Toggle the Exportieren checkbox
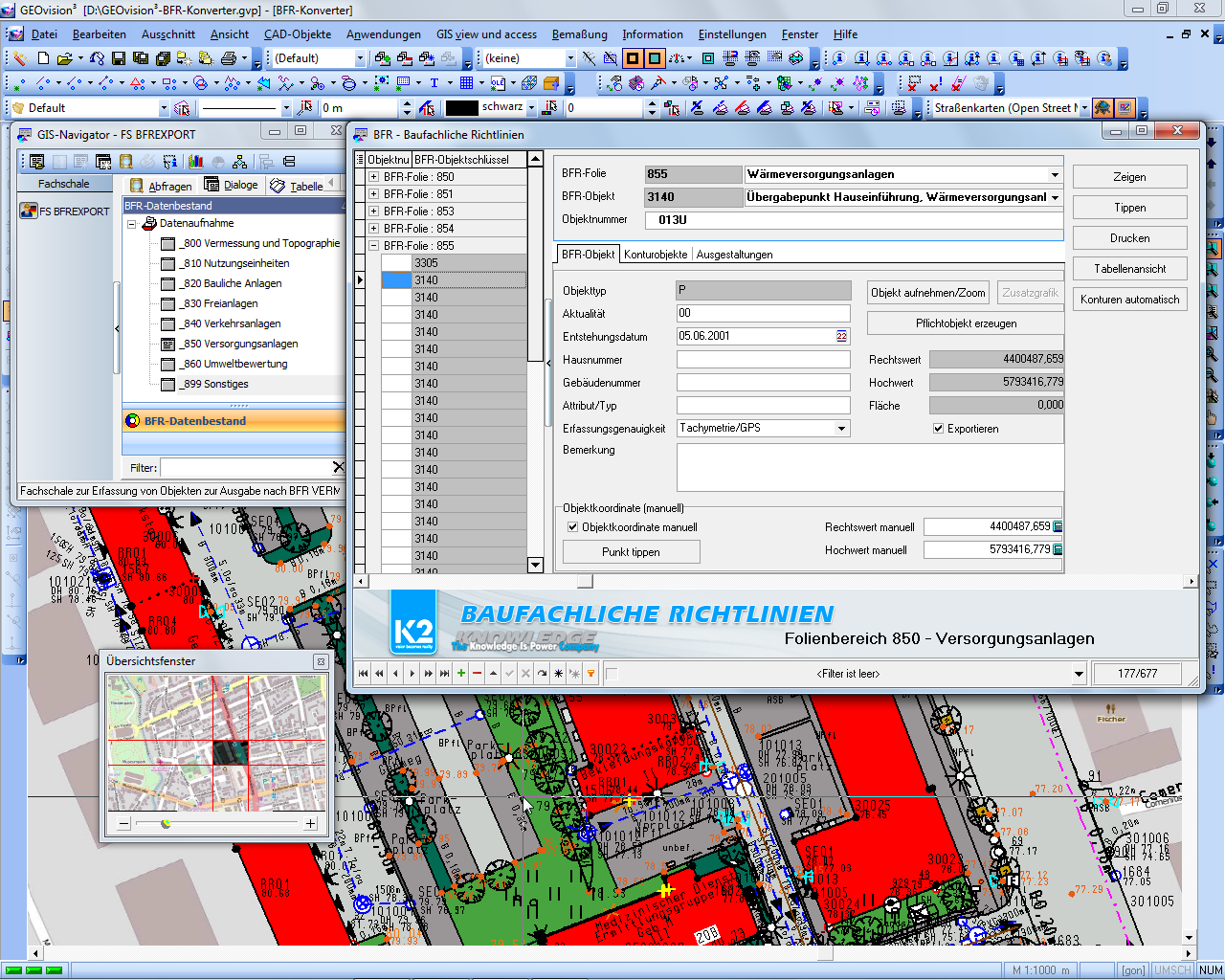This screenshot has height=980, width=1225. point(939,429)
